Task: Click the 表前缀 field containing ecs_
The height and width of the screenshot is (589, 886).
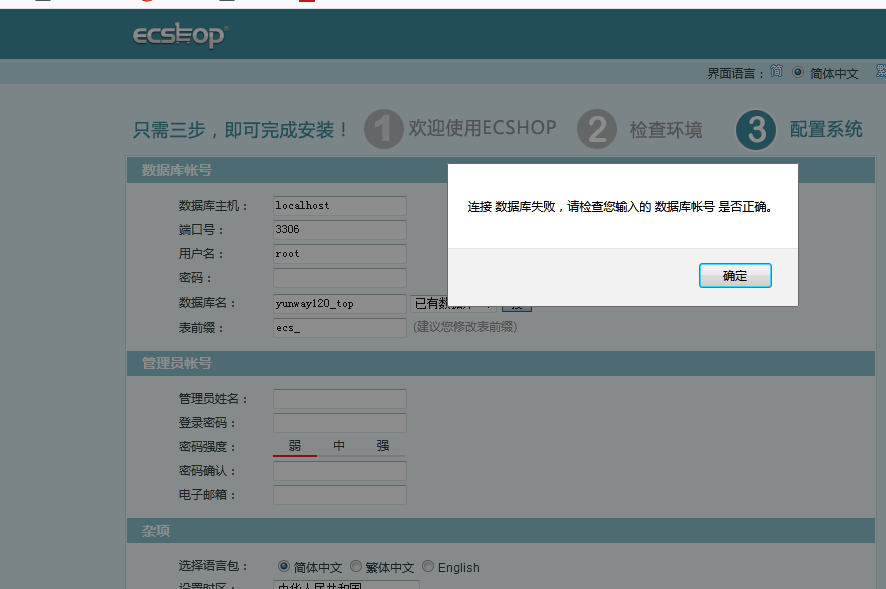Action: click(x=340, y=328)
